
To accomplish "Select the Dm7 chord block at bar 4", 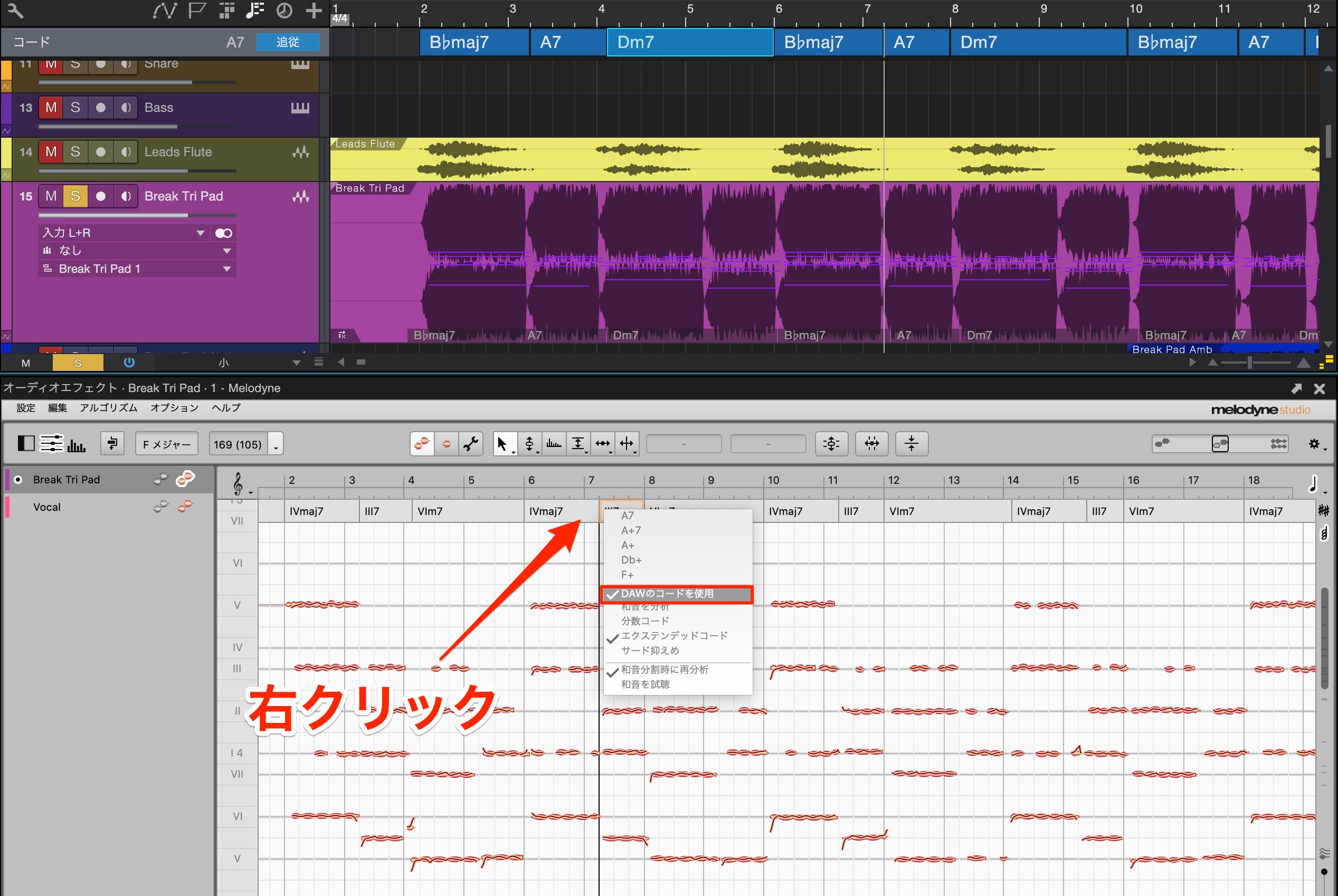I will (x=690, y=42).
